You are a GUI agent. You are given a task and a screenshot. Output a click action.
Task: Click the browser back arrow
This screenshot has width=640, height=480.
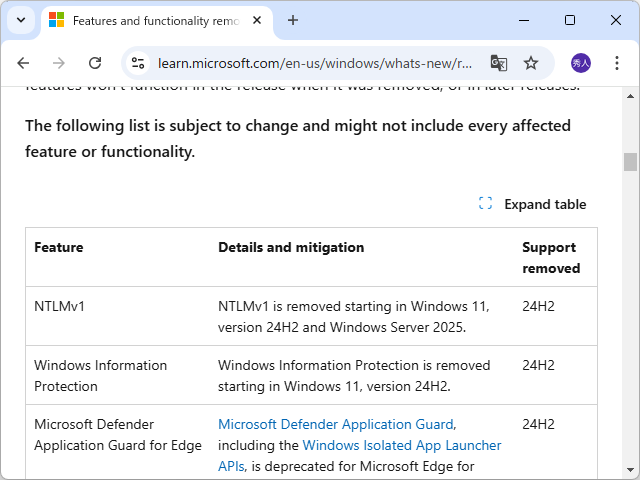pyautogui.click(x=23, y=63)
